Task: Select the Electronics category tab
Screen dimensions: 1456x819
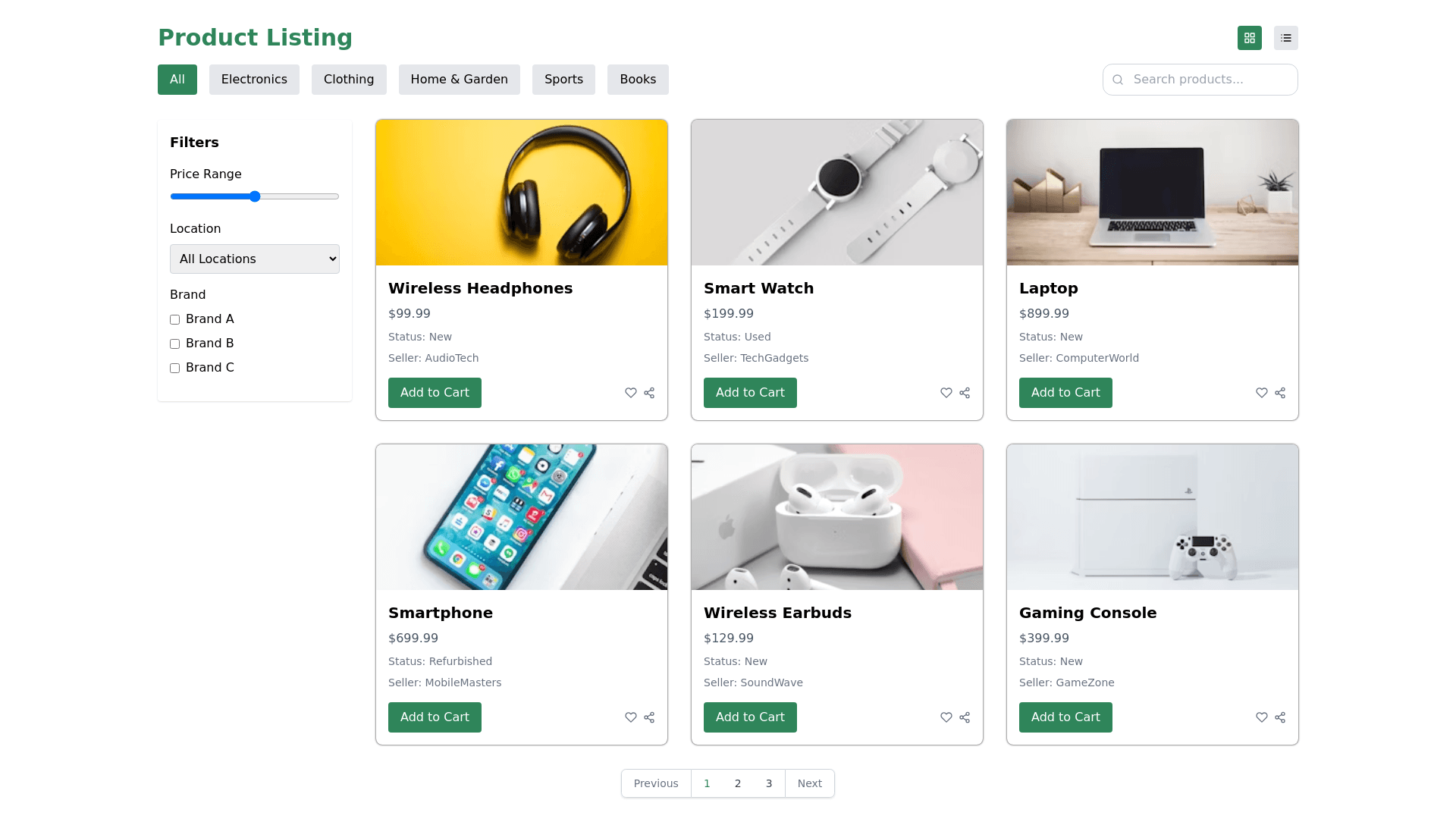Action: (x=254, y=80)
